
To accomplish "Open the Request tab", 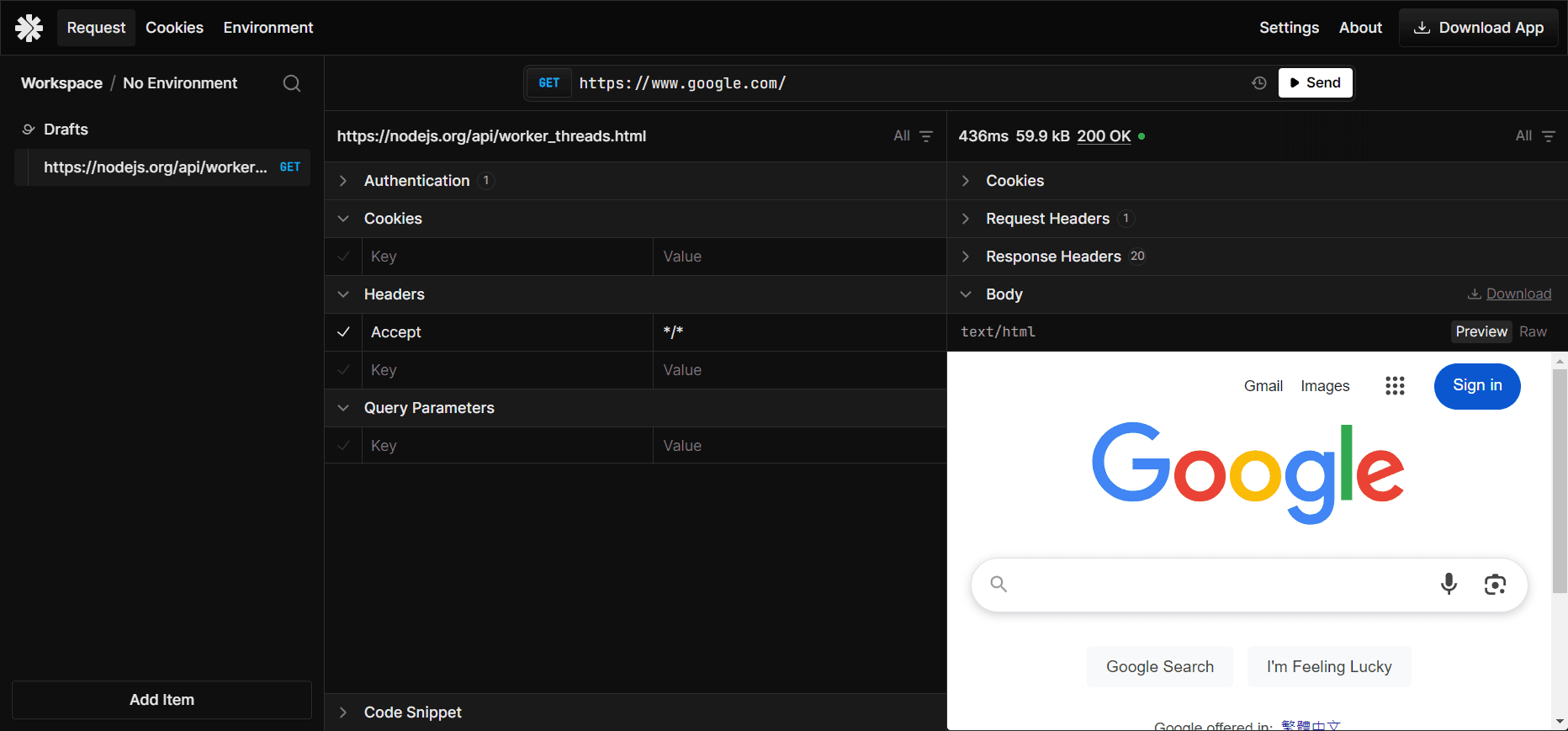I will (96, 28).
